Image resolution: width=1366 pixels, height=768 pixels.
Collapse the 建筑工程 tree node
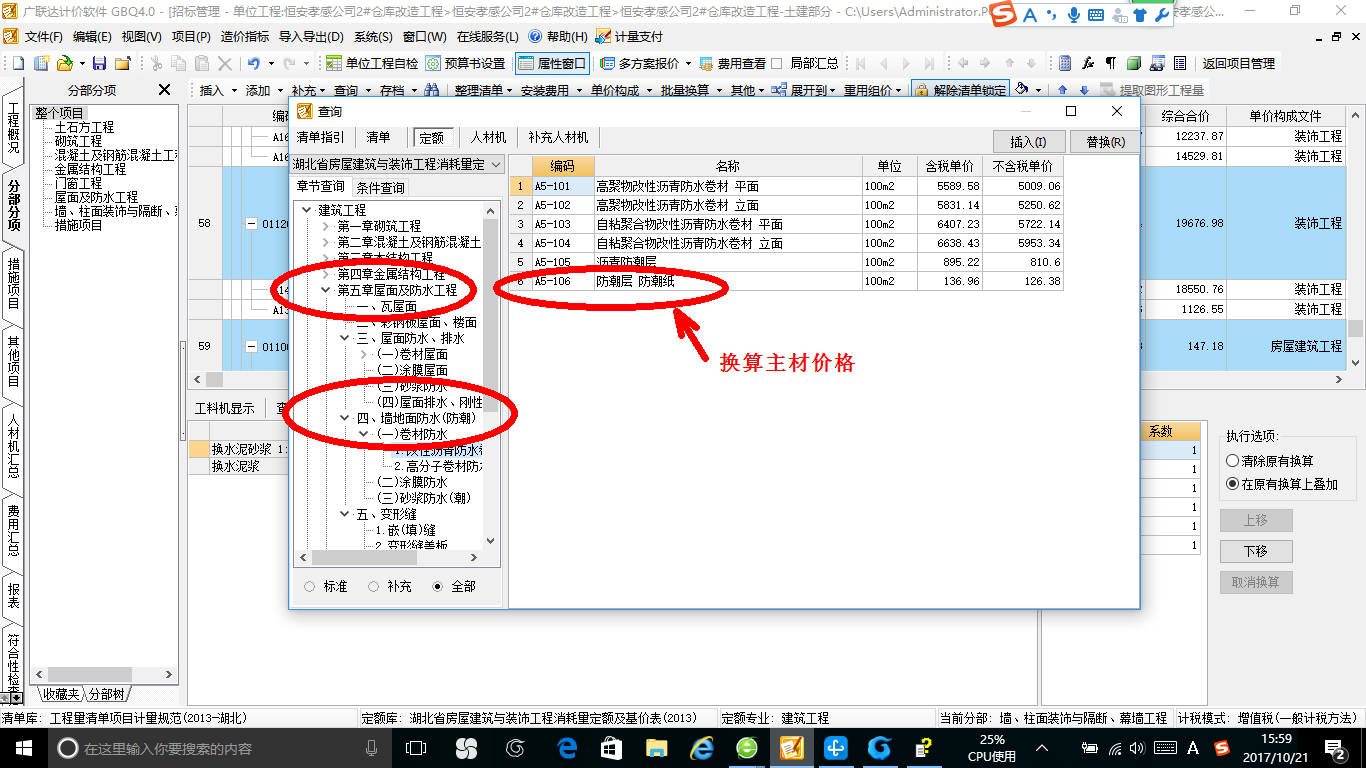tap(306, 210)
